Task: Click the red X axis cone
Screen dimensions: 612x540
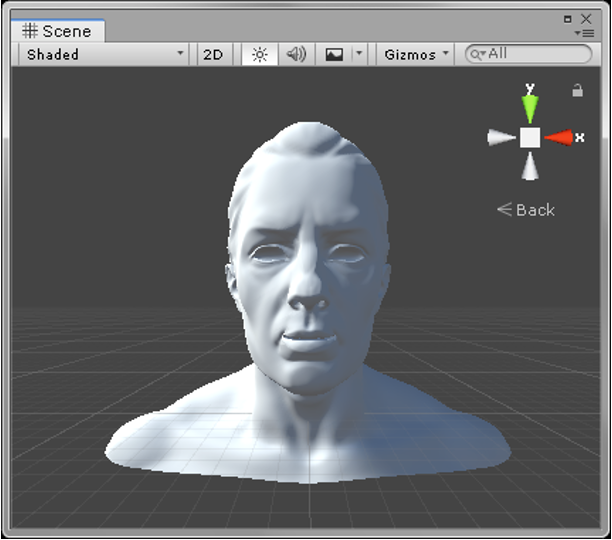Action: (559, 137)
